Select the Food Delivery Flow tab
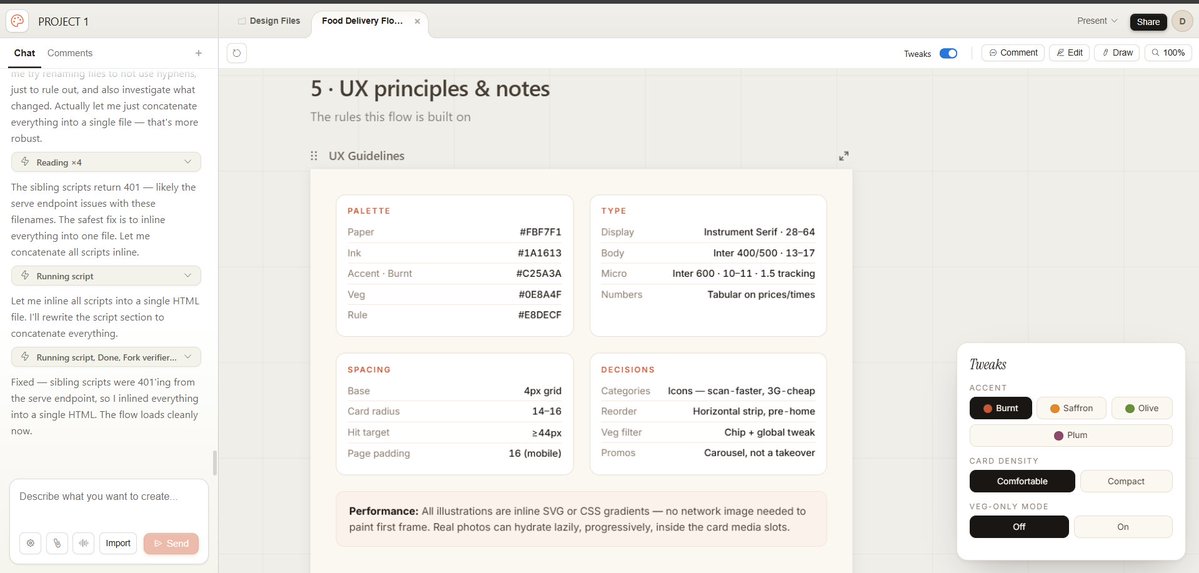This screenshot has width=1199, height=573. point(362,21)
